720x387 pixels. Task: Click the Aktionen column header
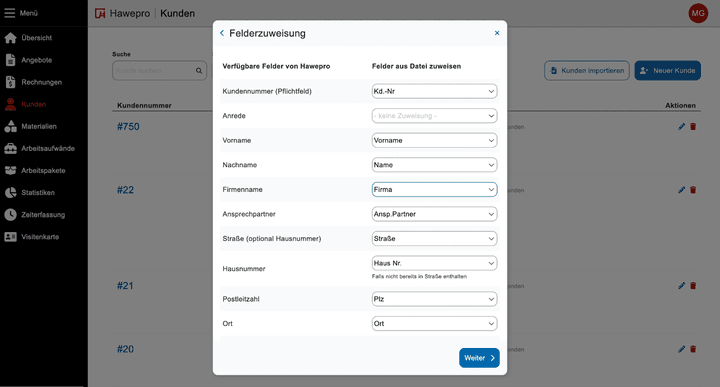(681, 105)
